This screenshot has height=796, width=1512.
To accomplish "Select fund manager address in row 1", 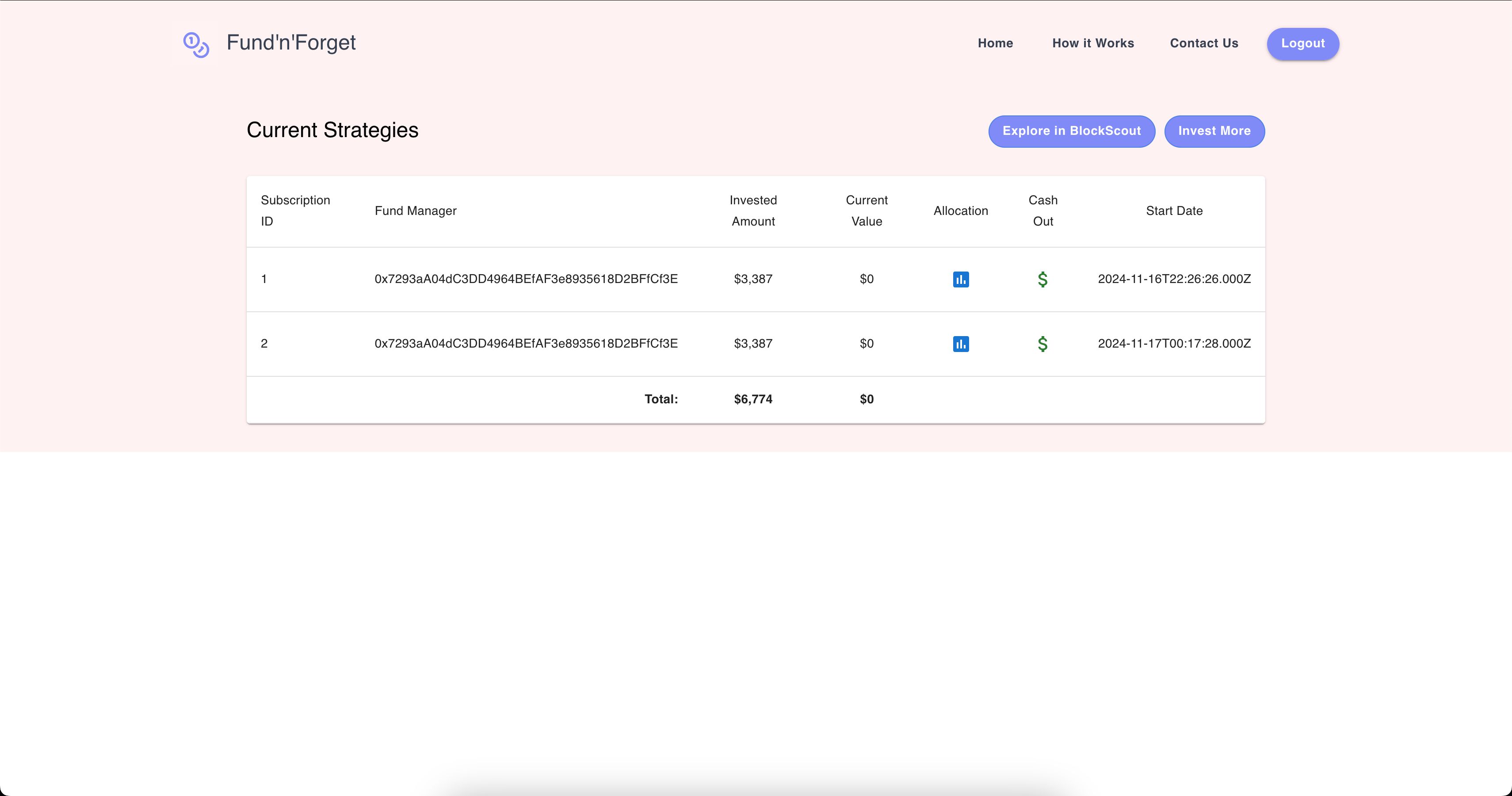I will coord(526,279).
